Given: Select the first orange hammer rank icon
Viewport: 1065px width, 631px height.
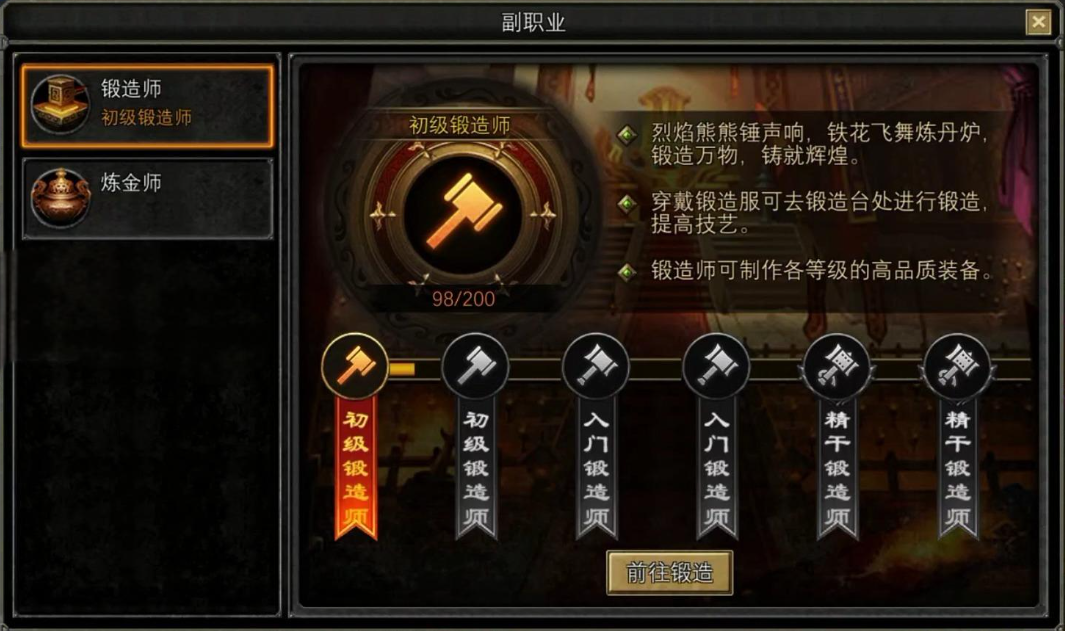Looking at the screenshot, I should [355, 366].
